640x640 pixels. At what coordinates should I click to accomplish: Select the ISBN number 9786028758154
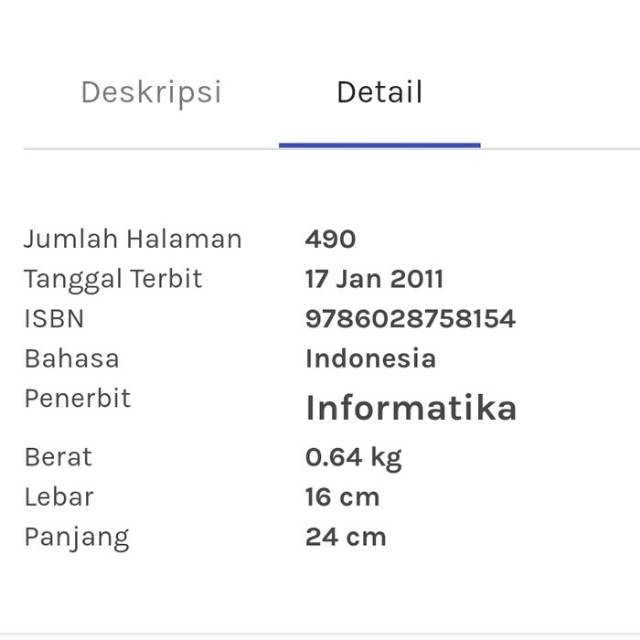pyautogui.click(x=410, y=319)
